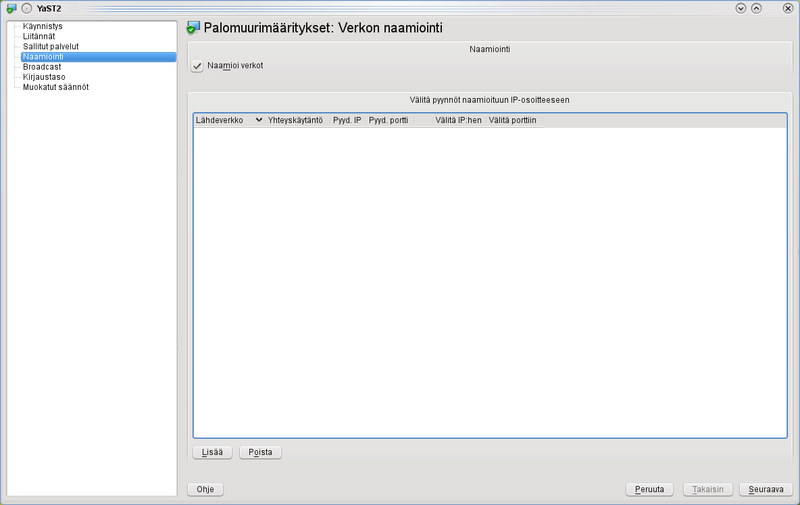
Task: Click the YaST2 application icon in title bar
Action: click(11, 8)
